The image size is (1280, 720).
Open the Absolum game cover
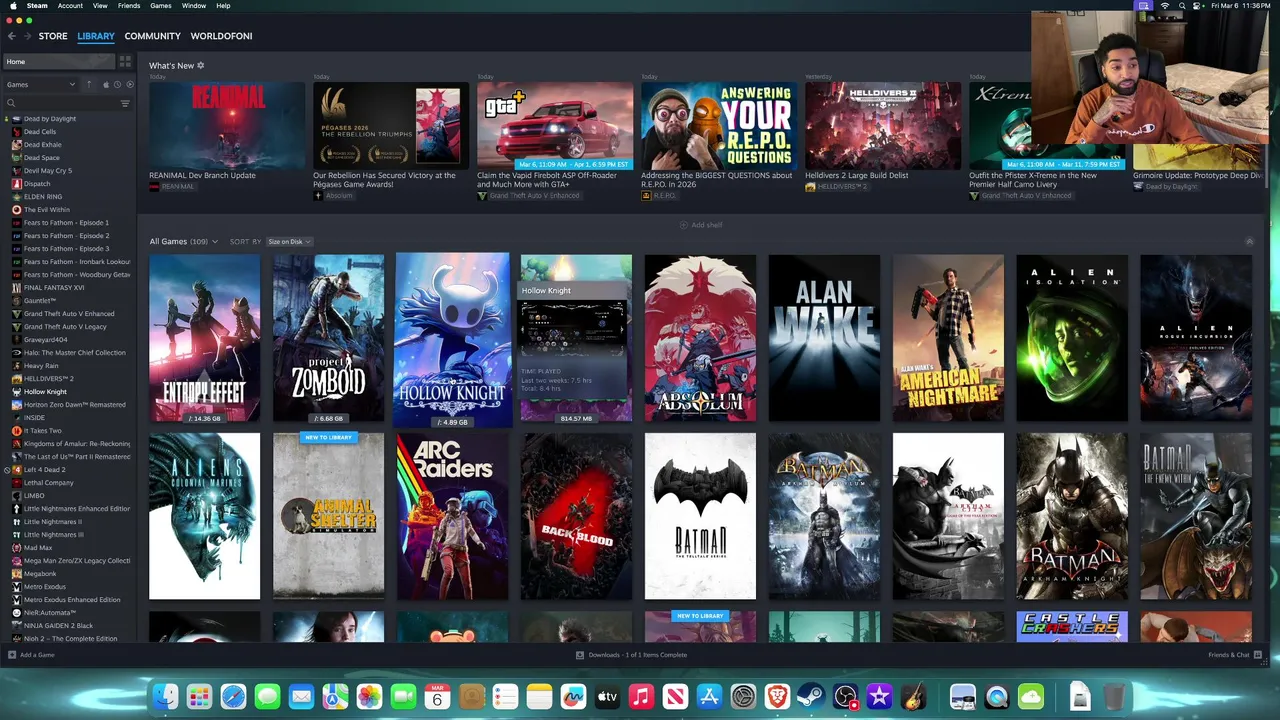point(700,338)
